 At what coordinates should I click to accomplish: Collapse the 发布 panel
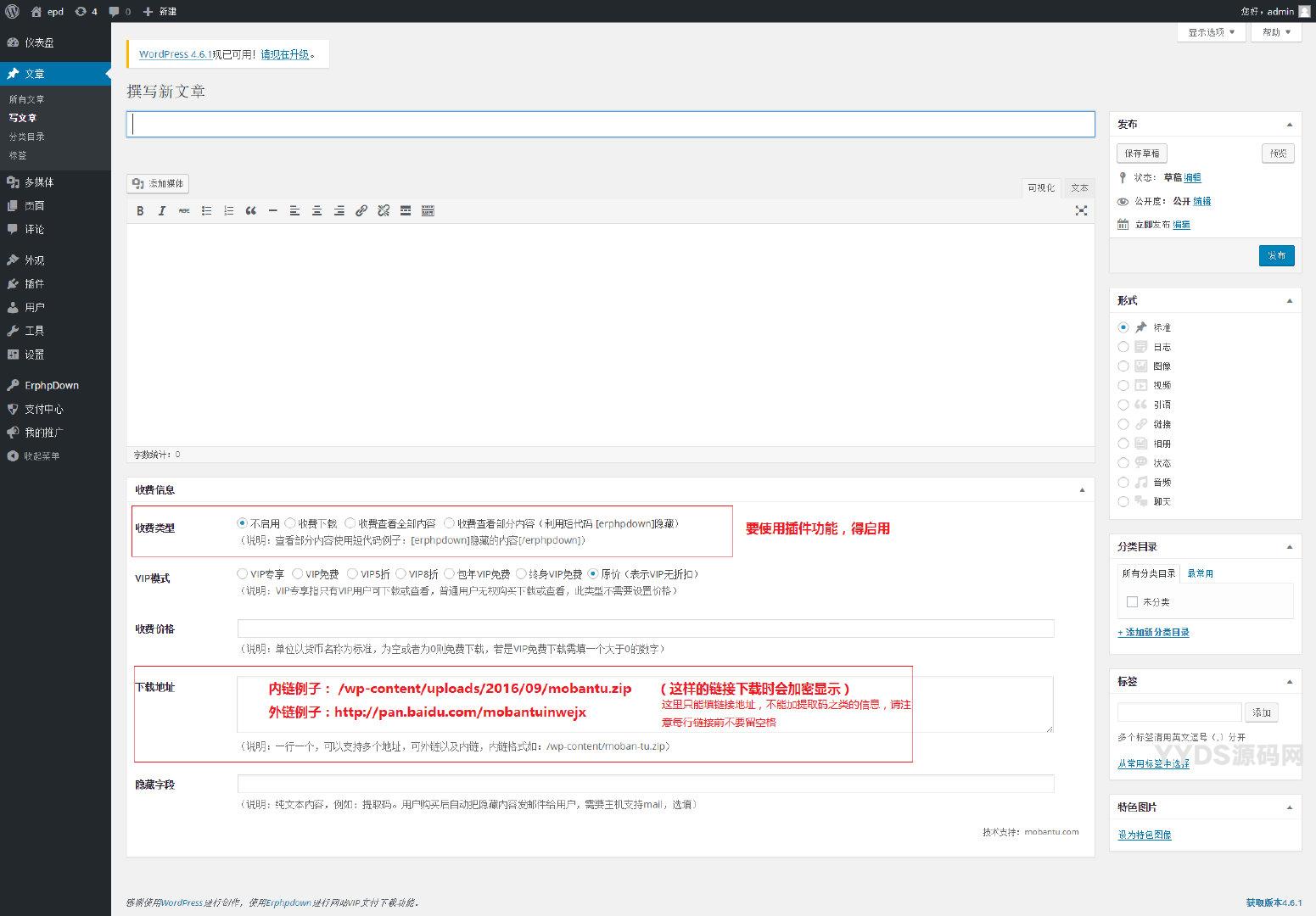point(1289,125)
